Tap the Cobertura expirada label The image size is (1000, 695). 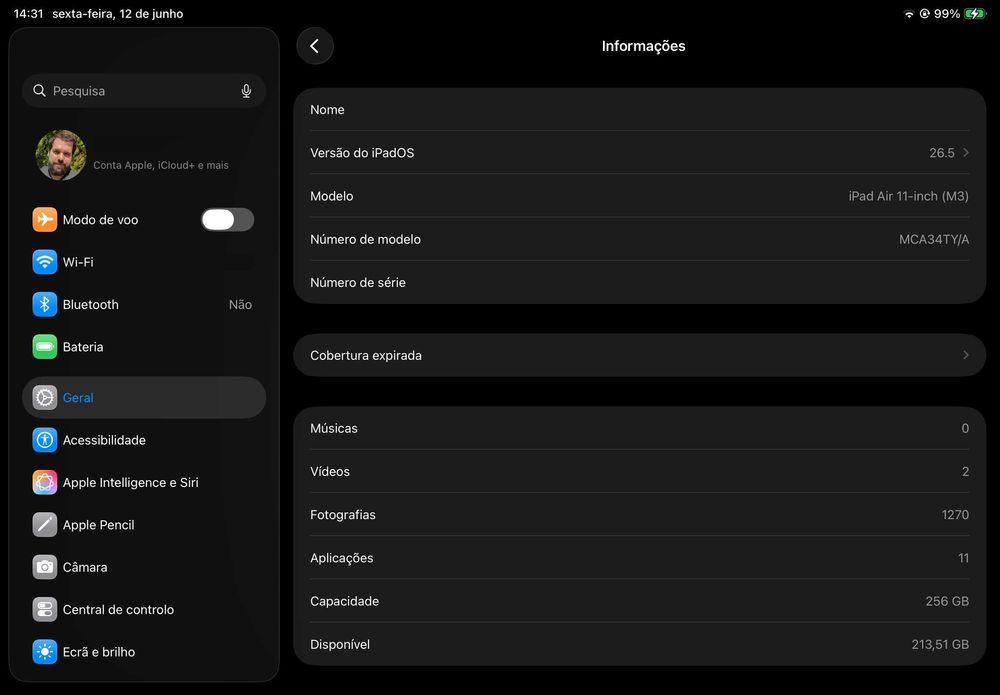[366, 356]
